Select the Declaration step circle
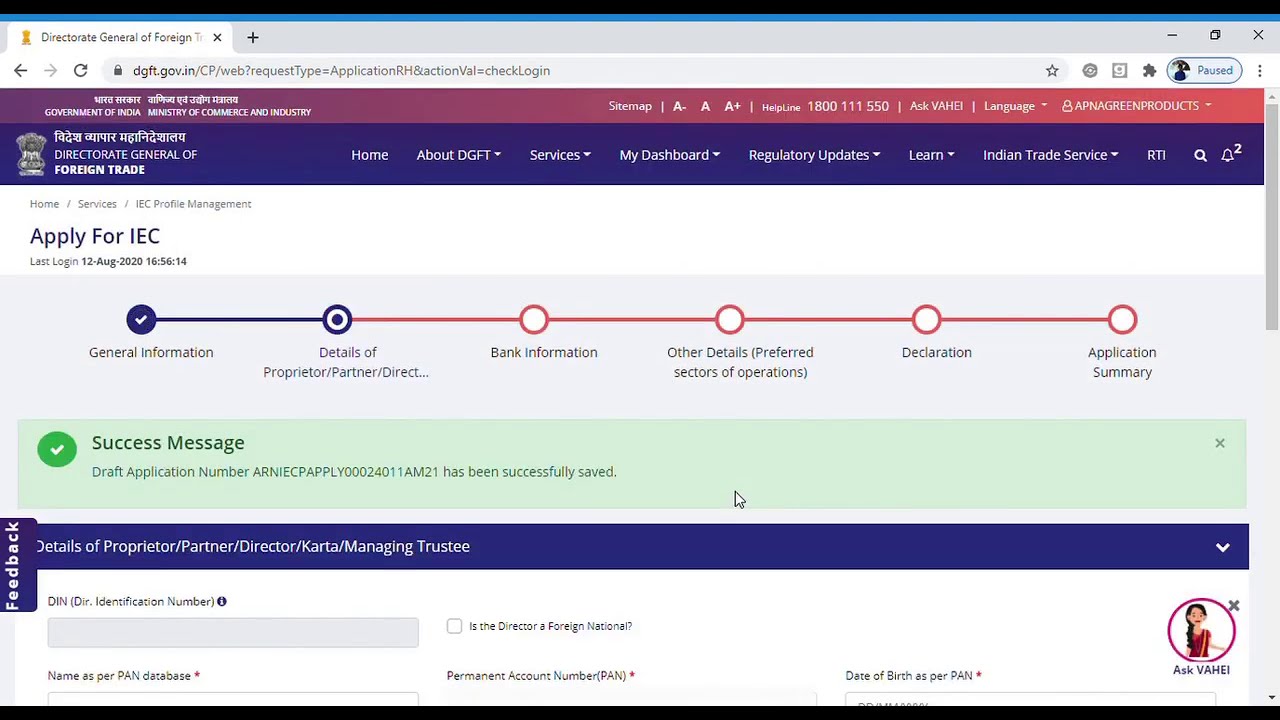This screenshot has width=1280, height=720. [926, 320]
